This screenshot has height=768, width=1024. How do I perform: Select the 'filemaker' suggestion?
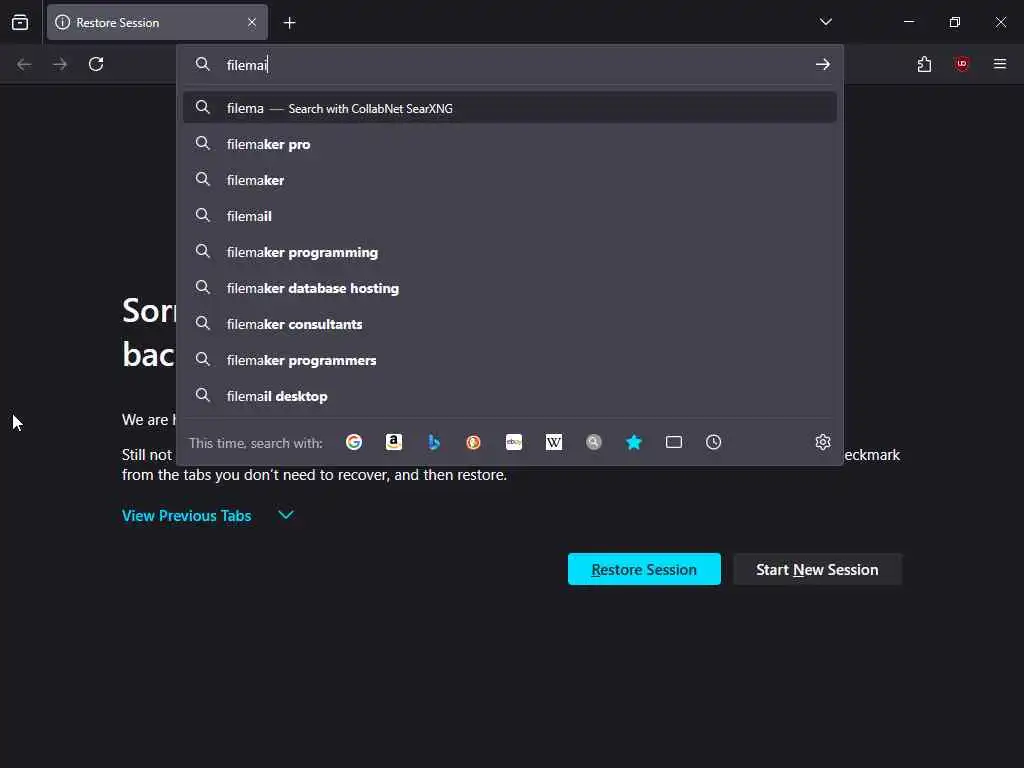(x=509, y=180)
